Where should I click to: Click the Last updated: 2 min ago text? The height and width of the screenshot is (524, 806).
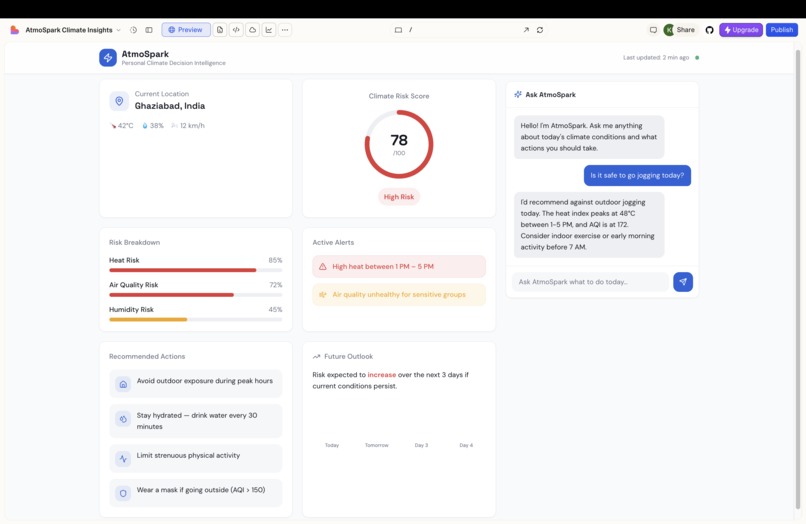point(656,58)
